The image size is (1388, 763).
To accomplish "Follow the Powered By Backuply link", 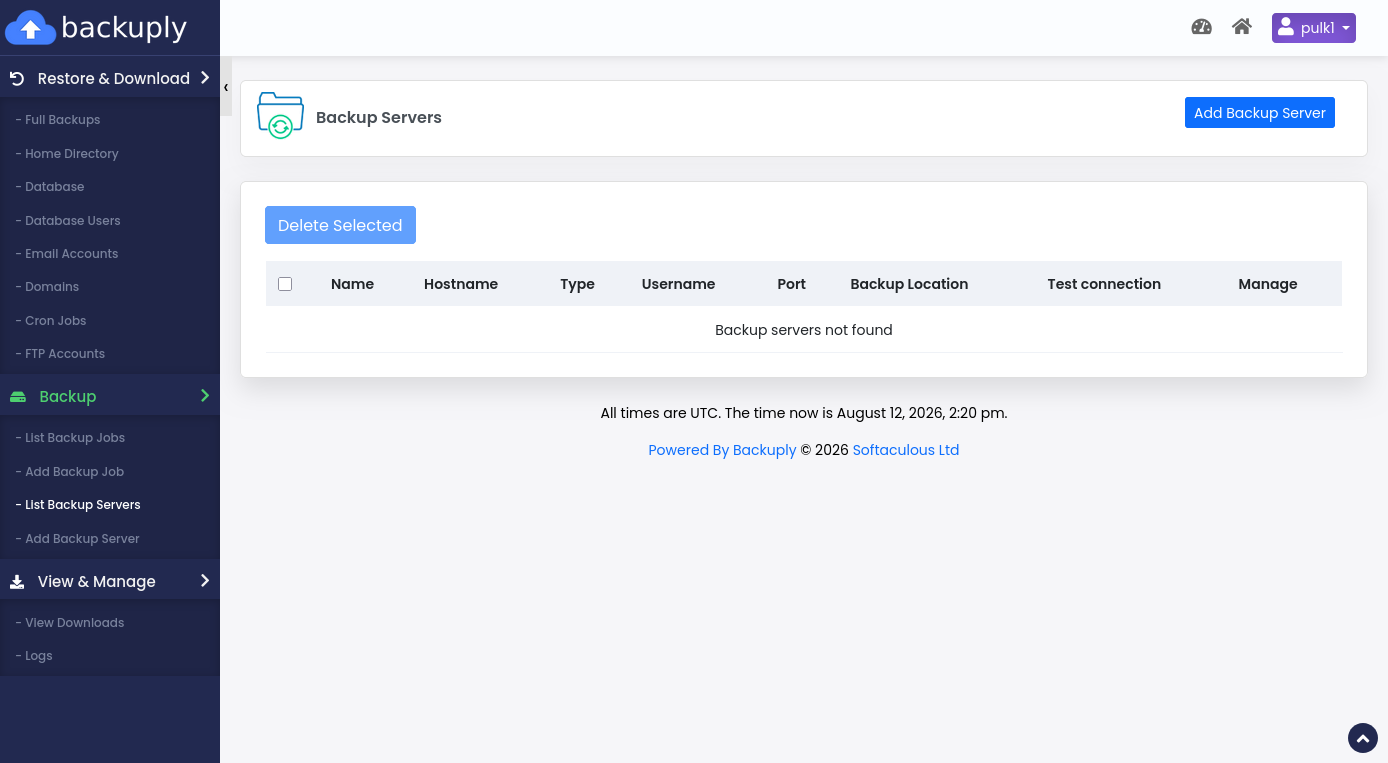I will (x=722, y=450).
